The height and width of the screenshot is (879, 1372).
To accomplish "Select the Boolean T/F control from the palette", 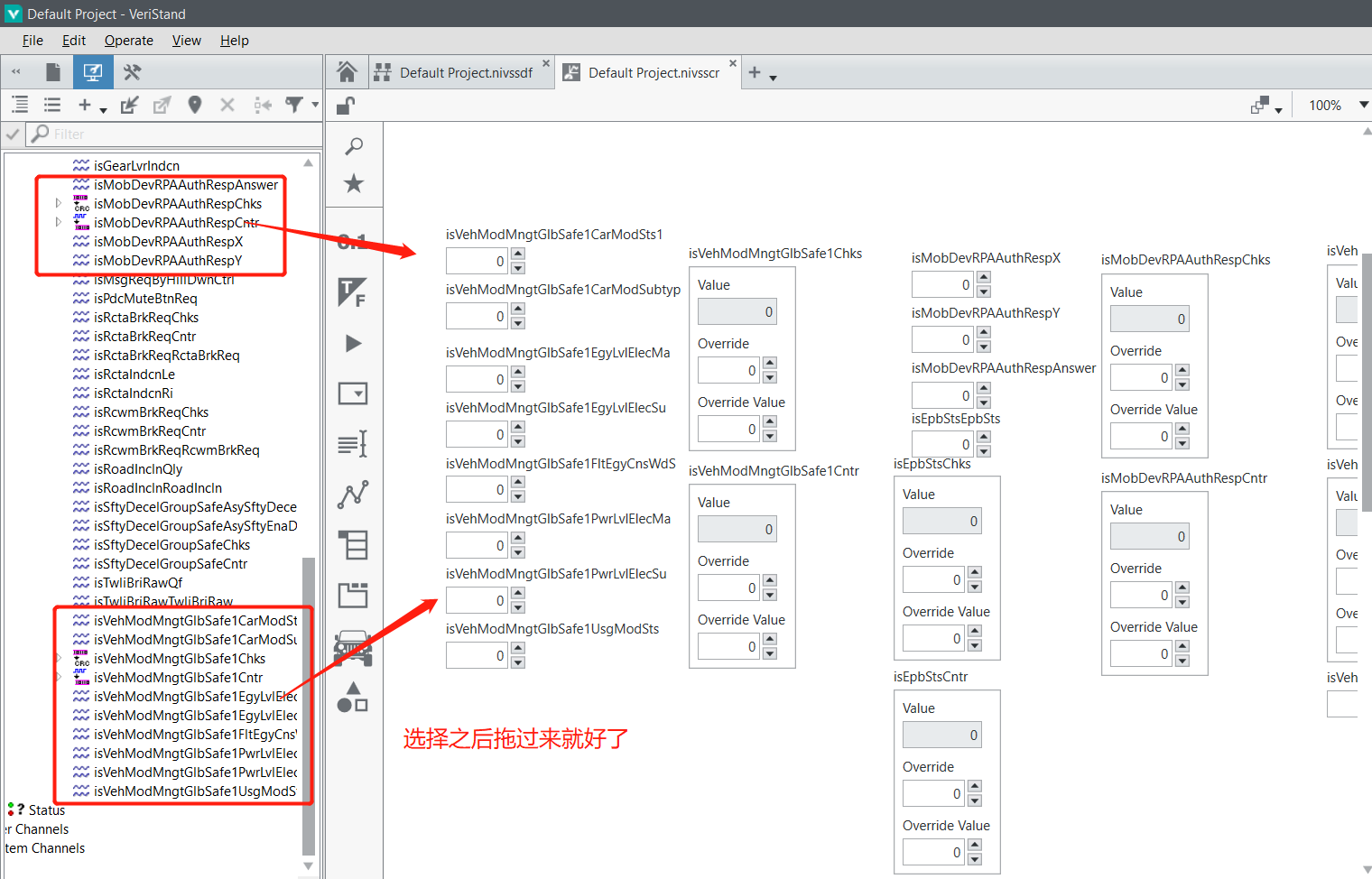I will (x=354, y=295).
